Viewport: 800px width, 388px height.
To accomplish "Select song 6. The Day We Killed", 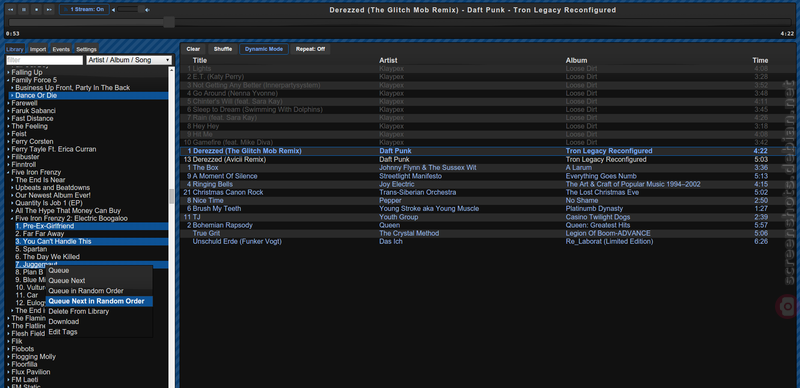I will pos(91,256).
